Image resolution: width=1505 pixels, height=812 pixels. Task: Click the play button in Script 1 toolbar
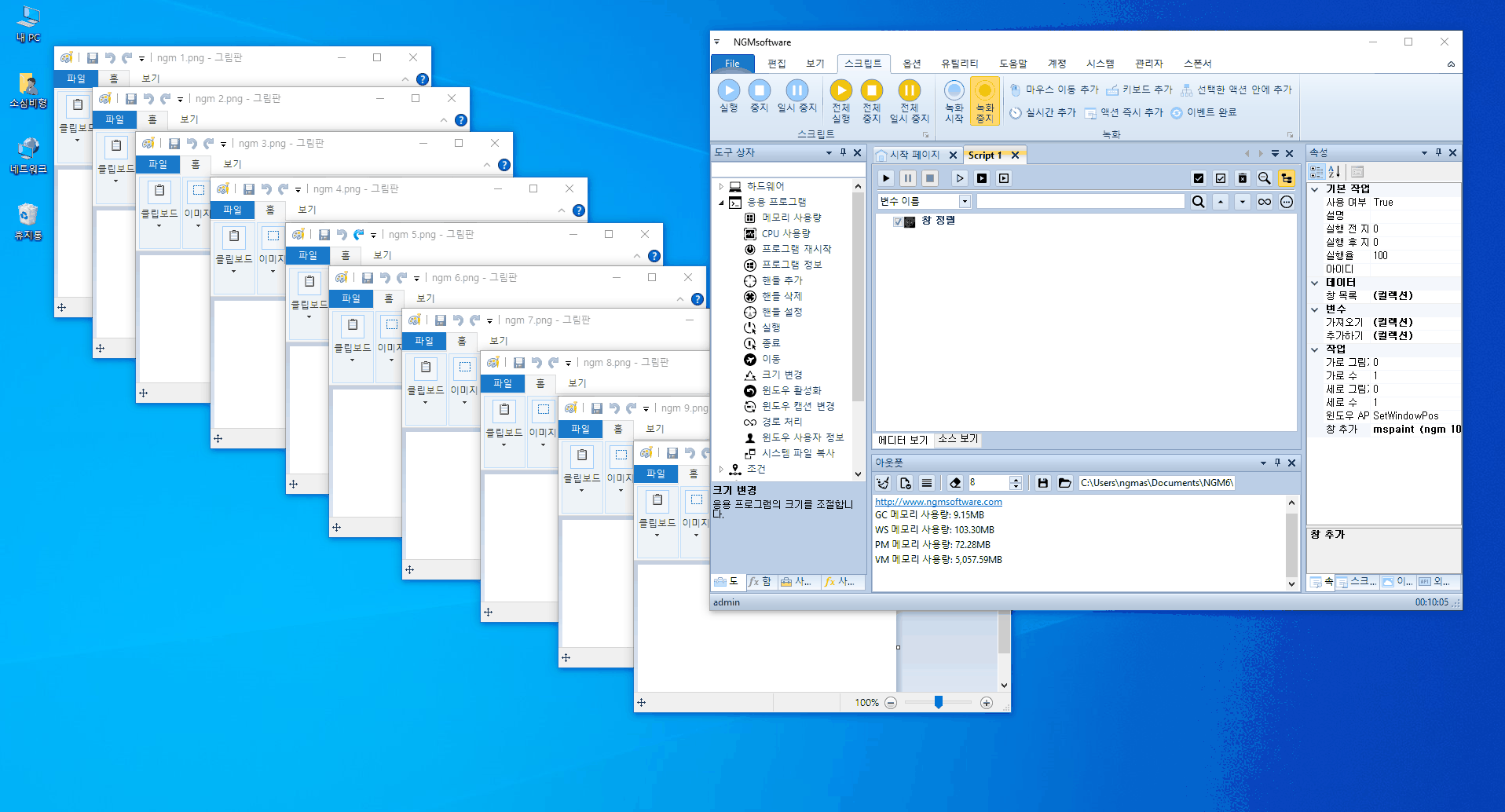(886, 178)
